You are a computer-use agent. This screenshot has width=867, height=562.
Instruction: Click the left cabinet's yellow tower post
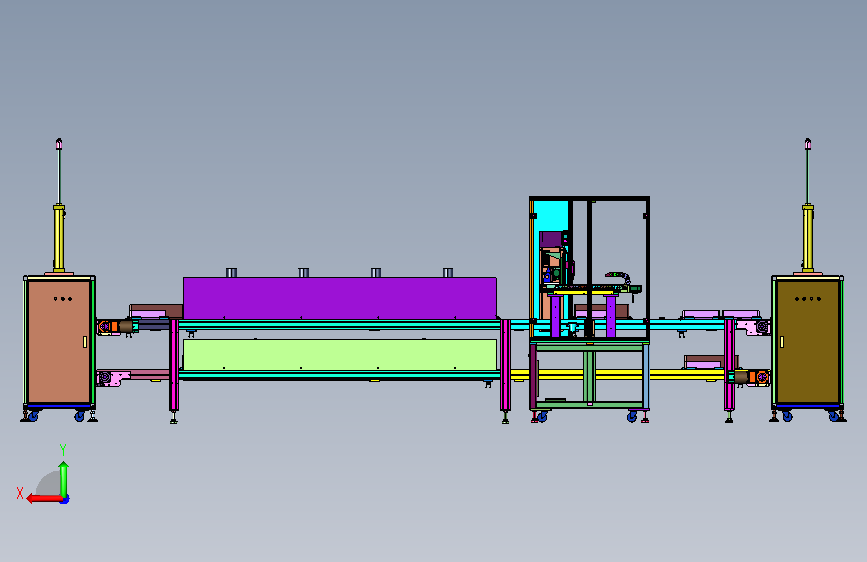tap(59, 238)
